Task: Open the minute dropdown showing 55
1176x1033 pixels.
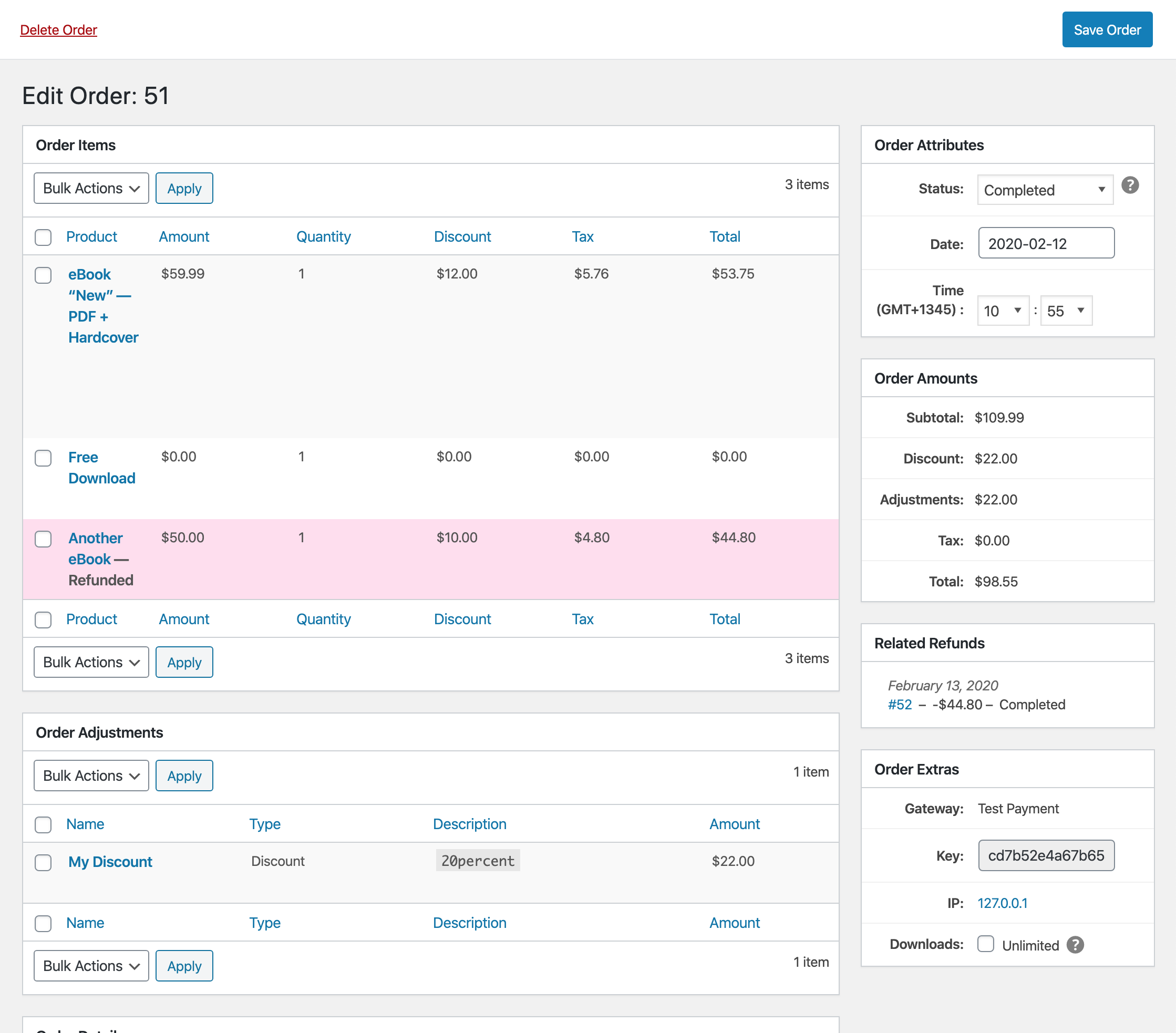Action: point(1066,311)
